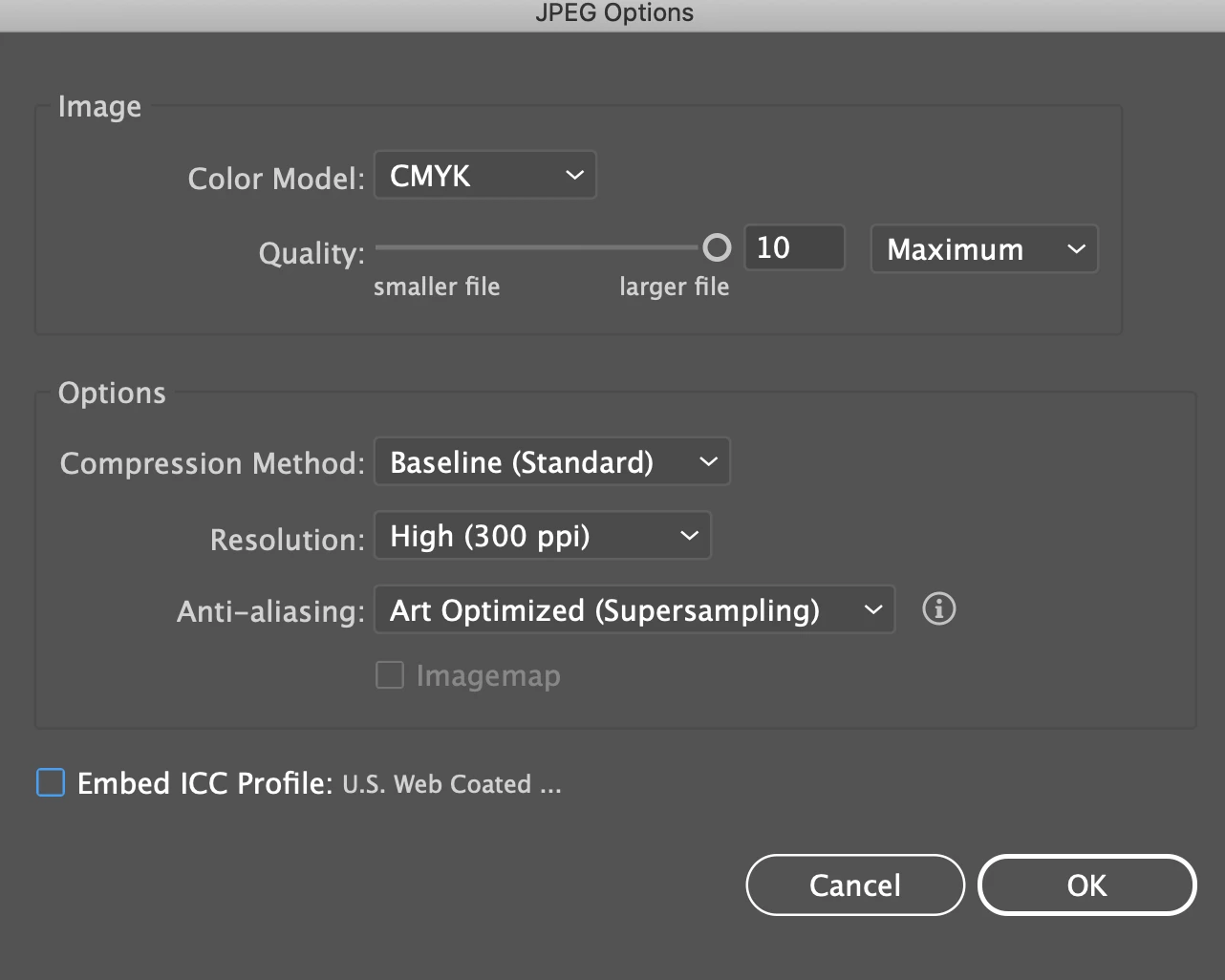Click the anti-aliasing info icon
Screen dimensions: 1225x980
pos(938,608)
